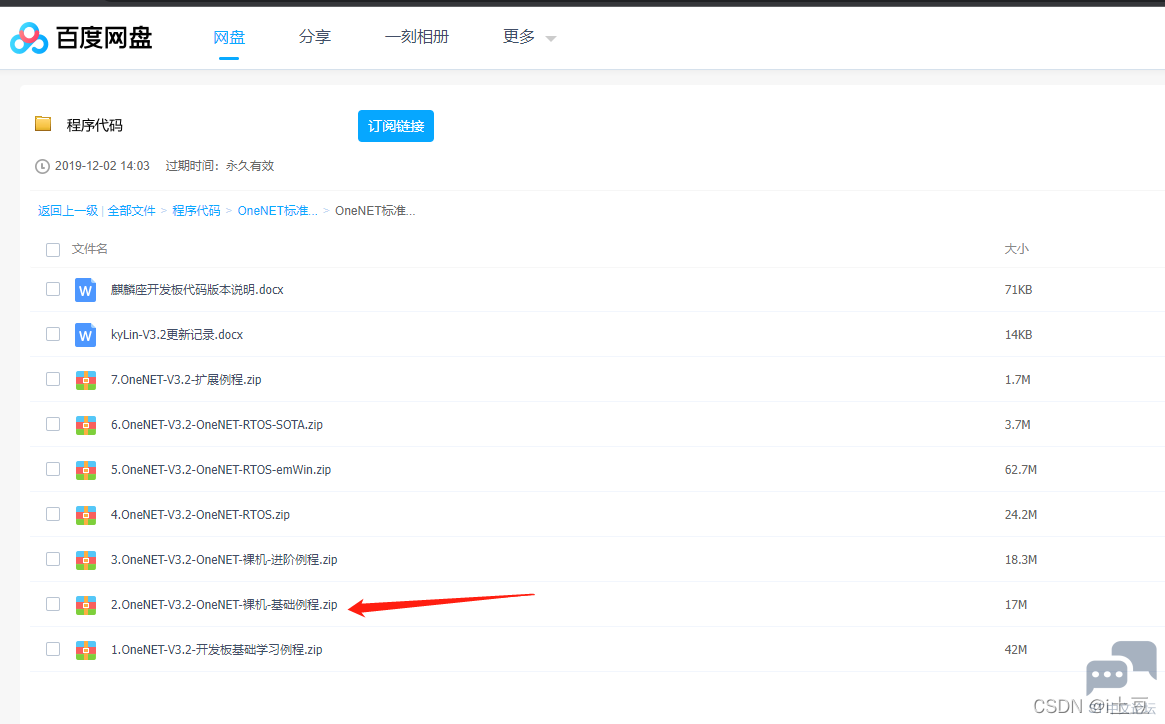
Task: Click the 24.2M size value
Action: click(1021, 515)
